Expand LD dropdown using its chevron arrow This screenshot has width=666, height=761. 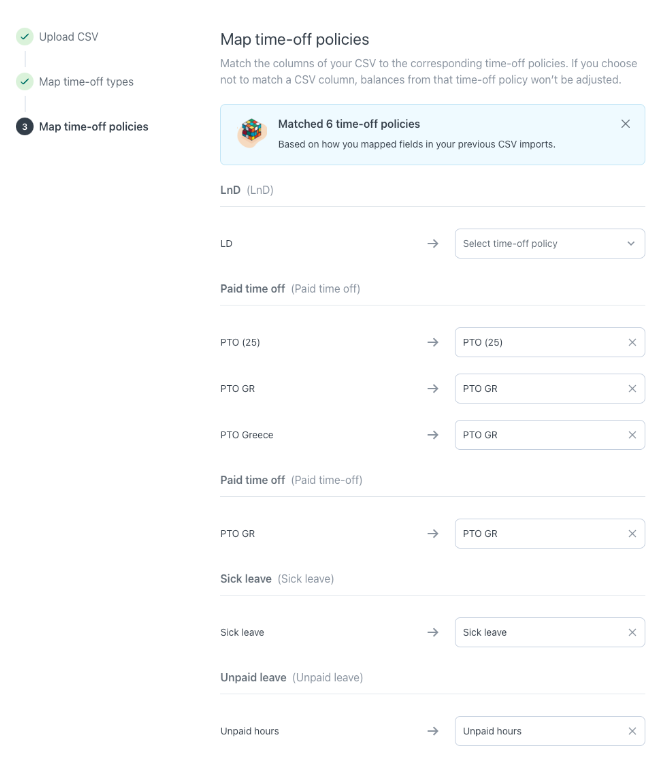[x=631, y=244]
